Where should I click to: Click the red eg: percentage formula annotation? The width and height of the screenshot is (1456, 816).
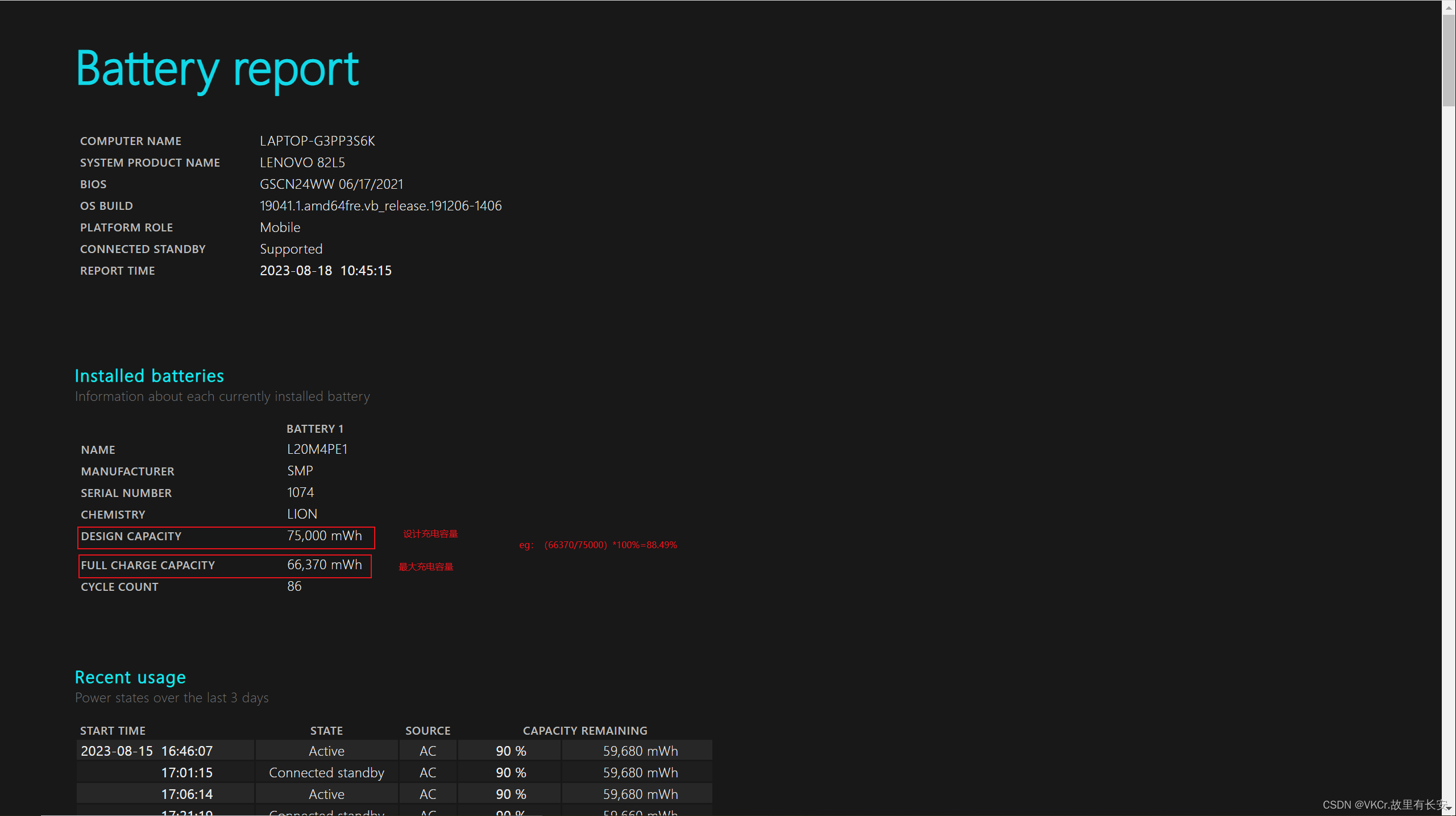click(598, 545)
